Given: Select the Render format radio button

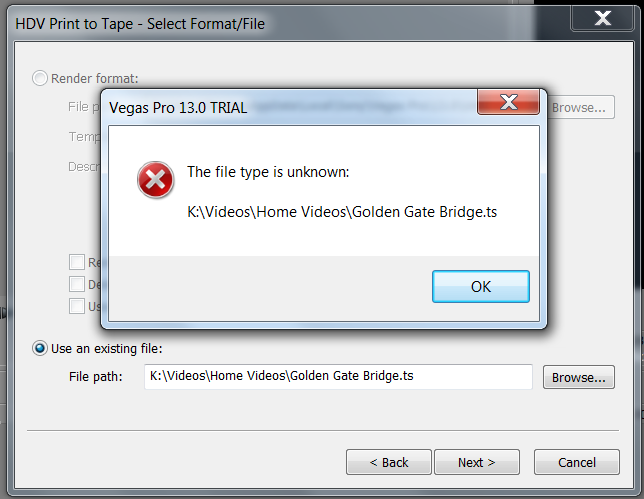Looking at the screenshot, I should pos(40,78).
